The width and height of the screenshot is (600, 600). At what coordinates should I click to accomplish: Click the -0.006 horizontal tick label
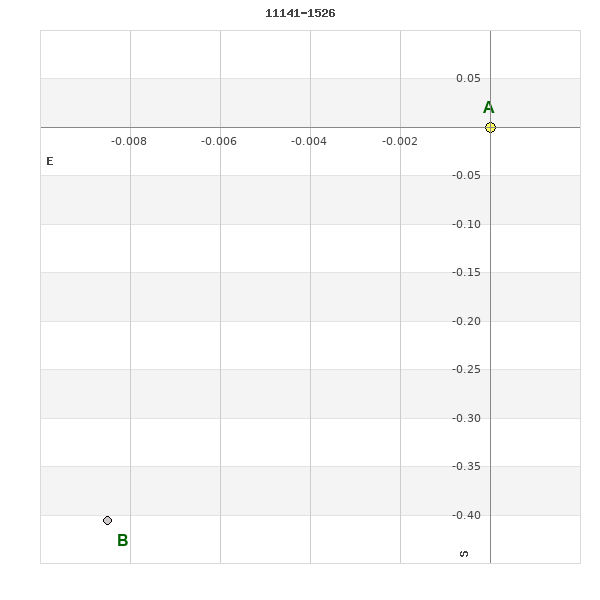tap(219, 141)
